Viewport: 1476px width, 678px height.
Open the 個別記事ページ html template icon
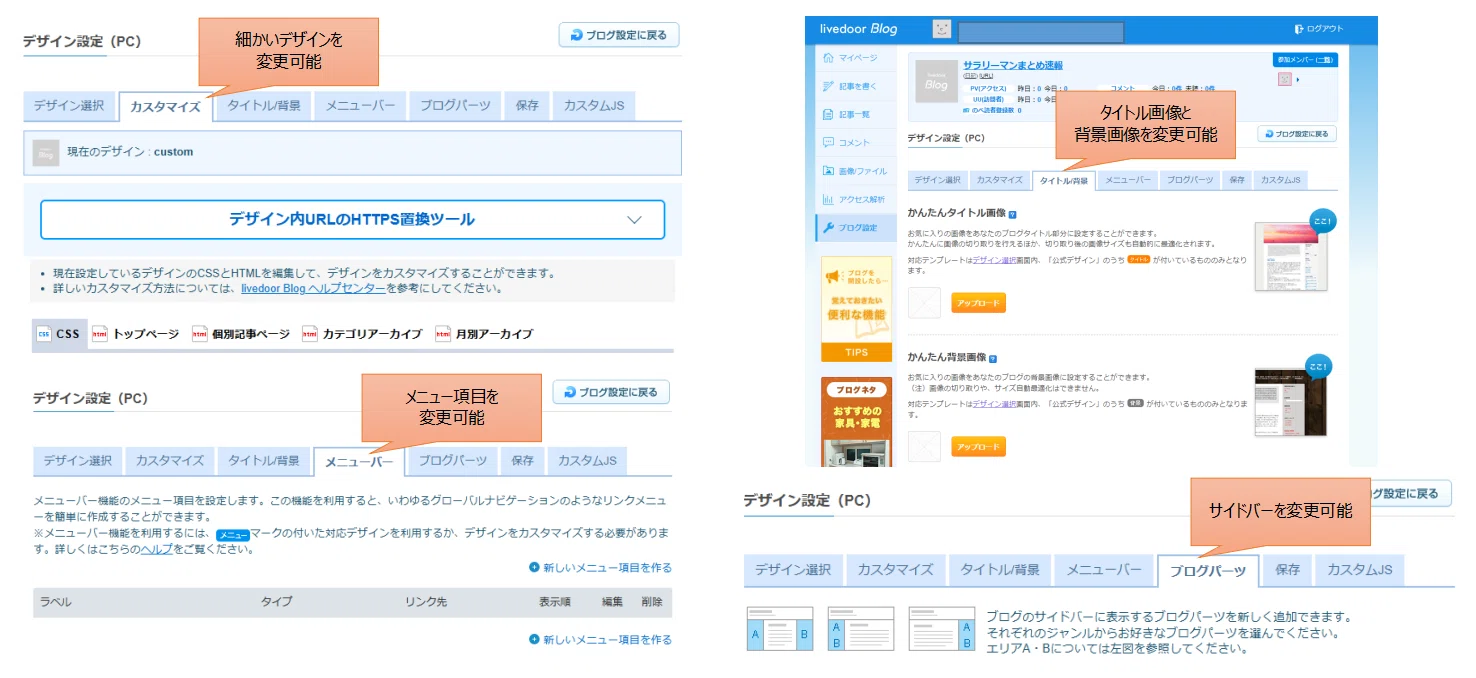coord(199,334)
